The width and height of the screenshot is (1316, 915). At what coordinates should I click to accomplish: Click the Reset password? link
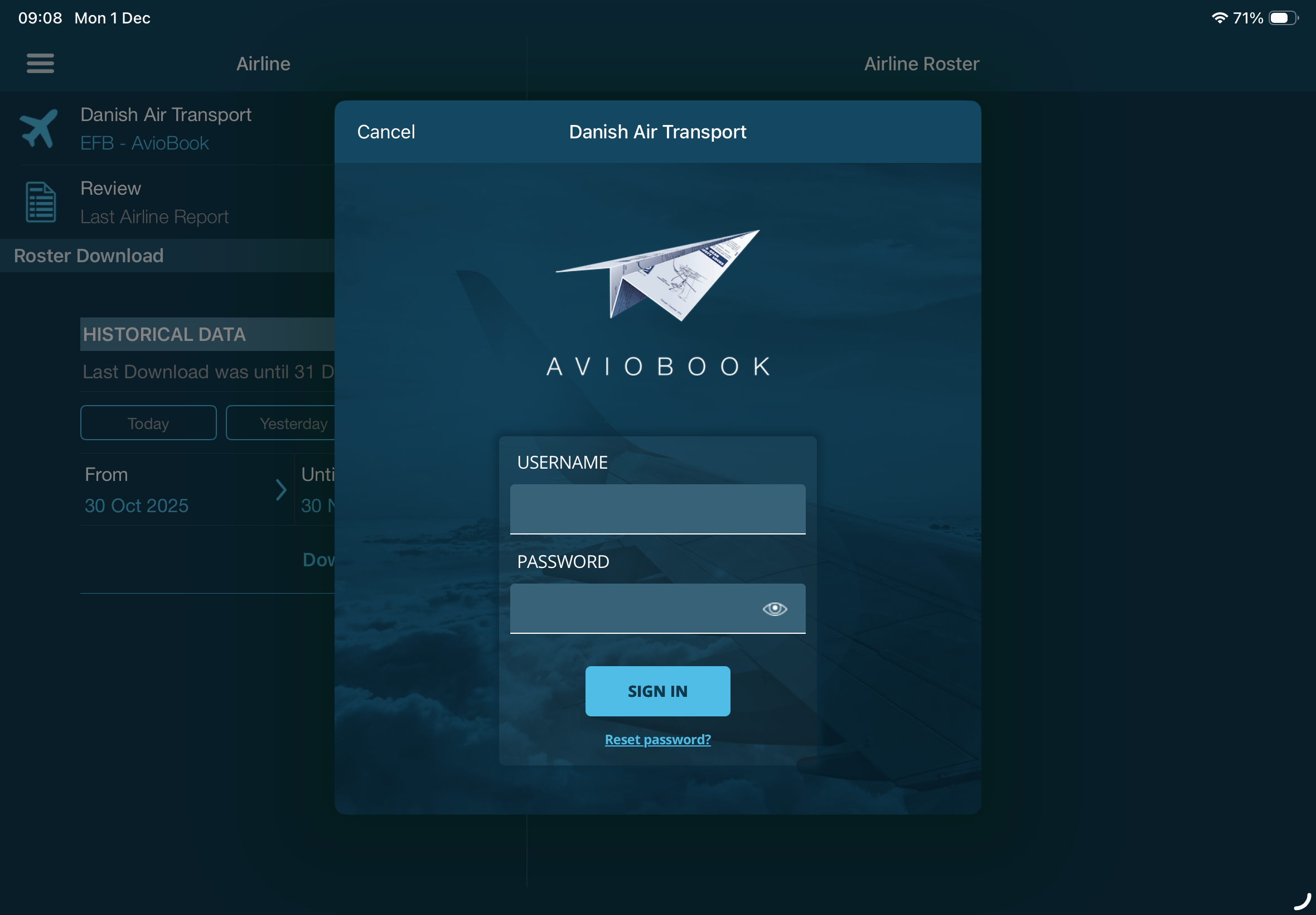click(x=657, y=740)
